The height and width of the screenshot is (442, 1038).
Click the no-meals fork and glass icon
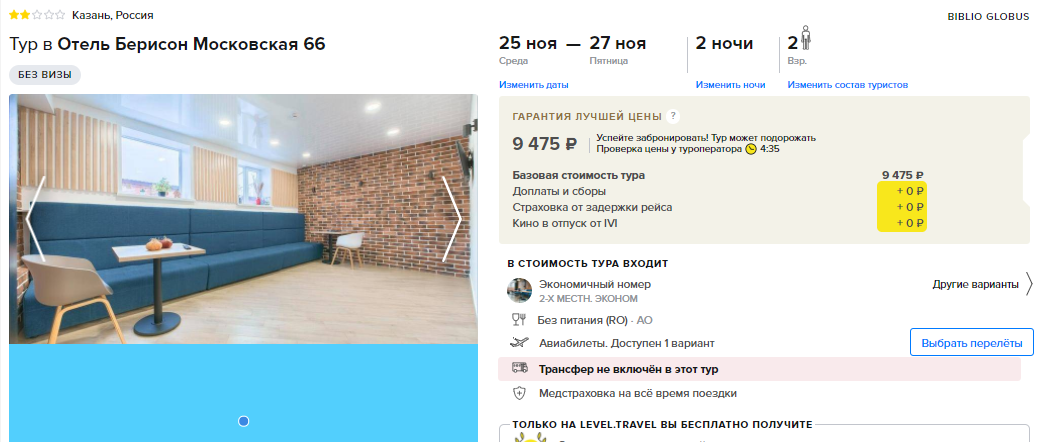click(x=519, y=320)
